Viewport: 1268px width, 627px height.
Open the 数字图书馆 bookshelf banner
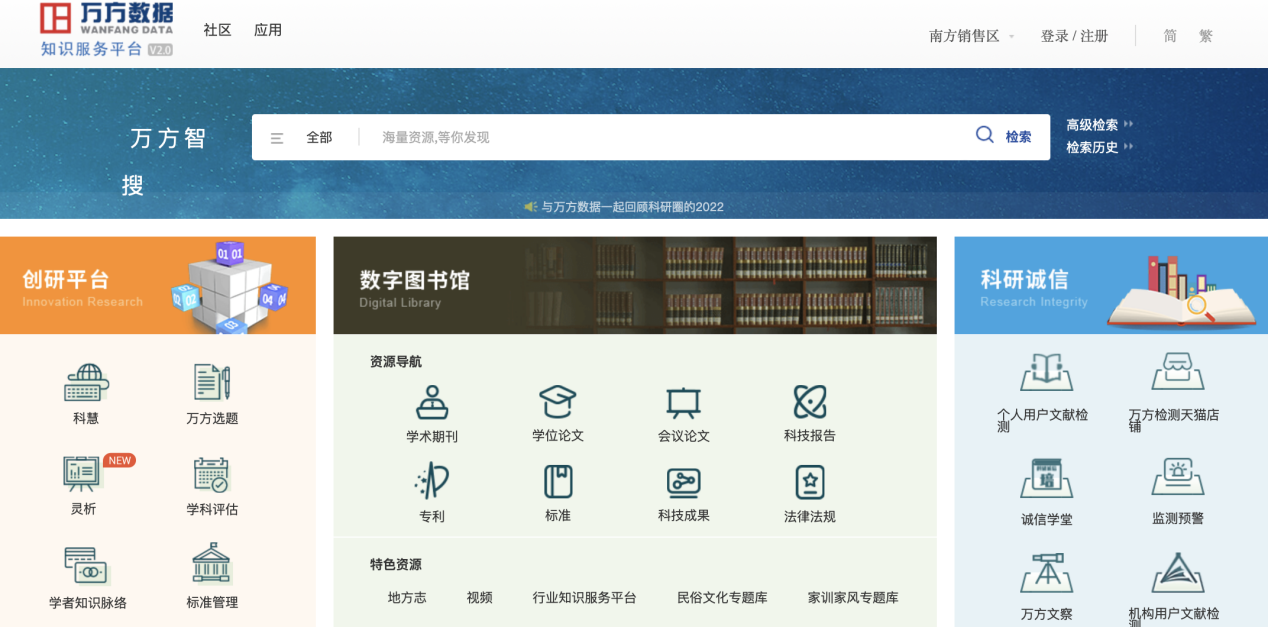point(635,285)
